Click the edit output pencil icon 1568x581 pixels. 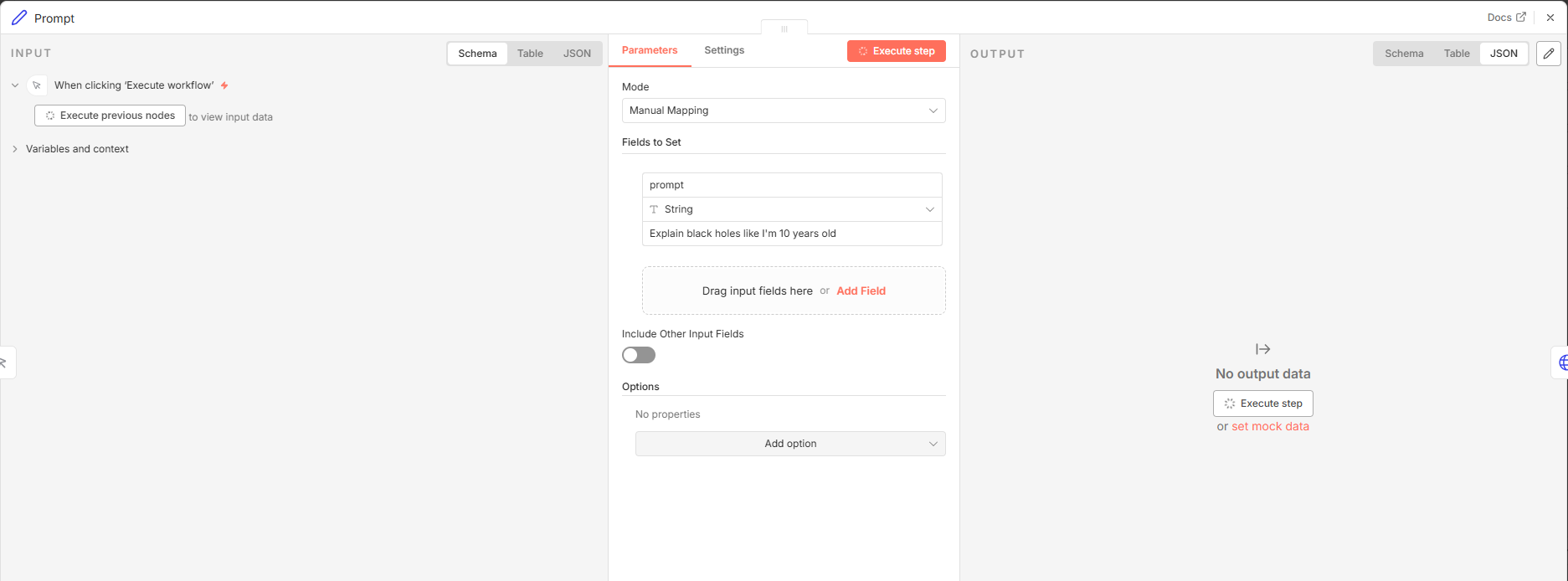[1549, 54]
